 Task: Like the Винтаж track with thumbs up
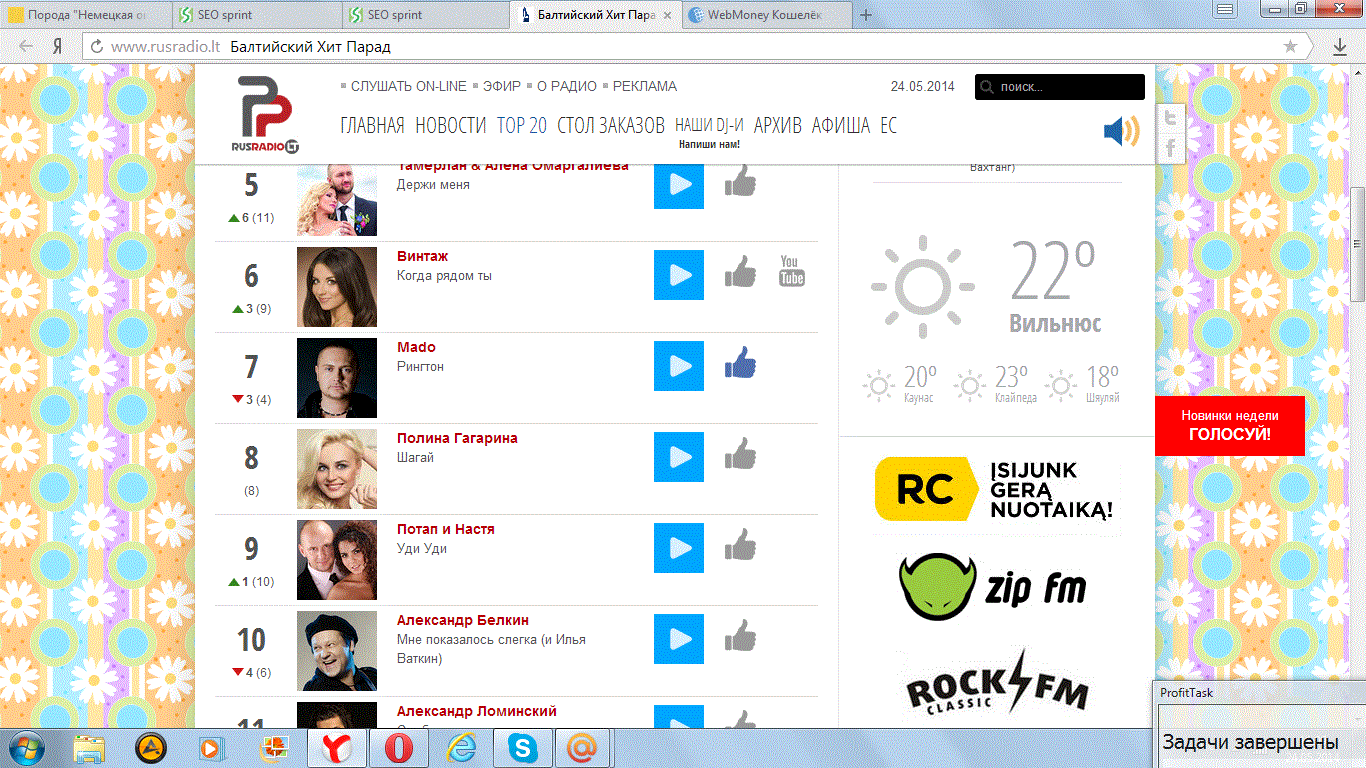click(740, 271)
